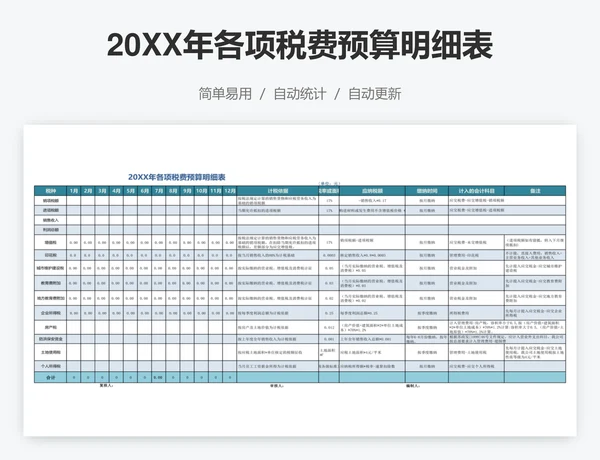This screenshot has width=600, height=460.
Task: Click the 进项税额 row label
Action: (x=51, y=210)
